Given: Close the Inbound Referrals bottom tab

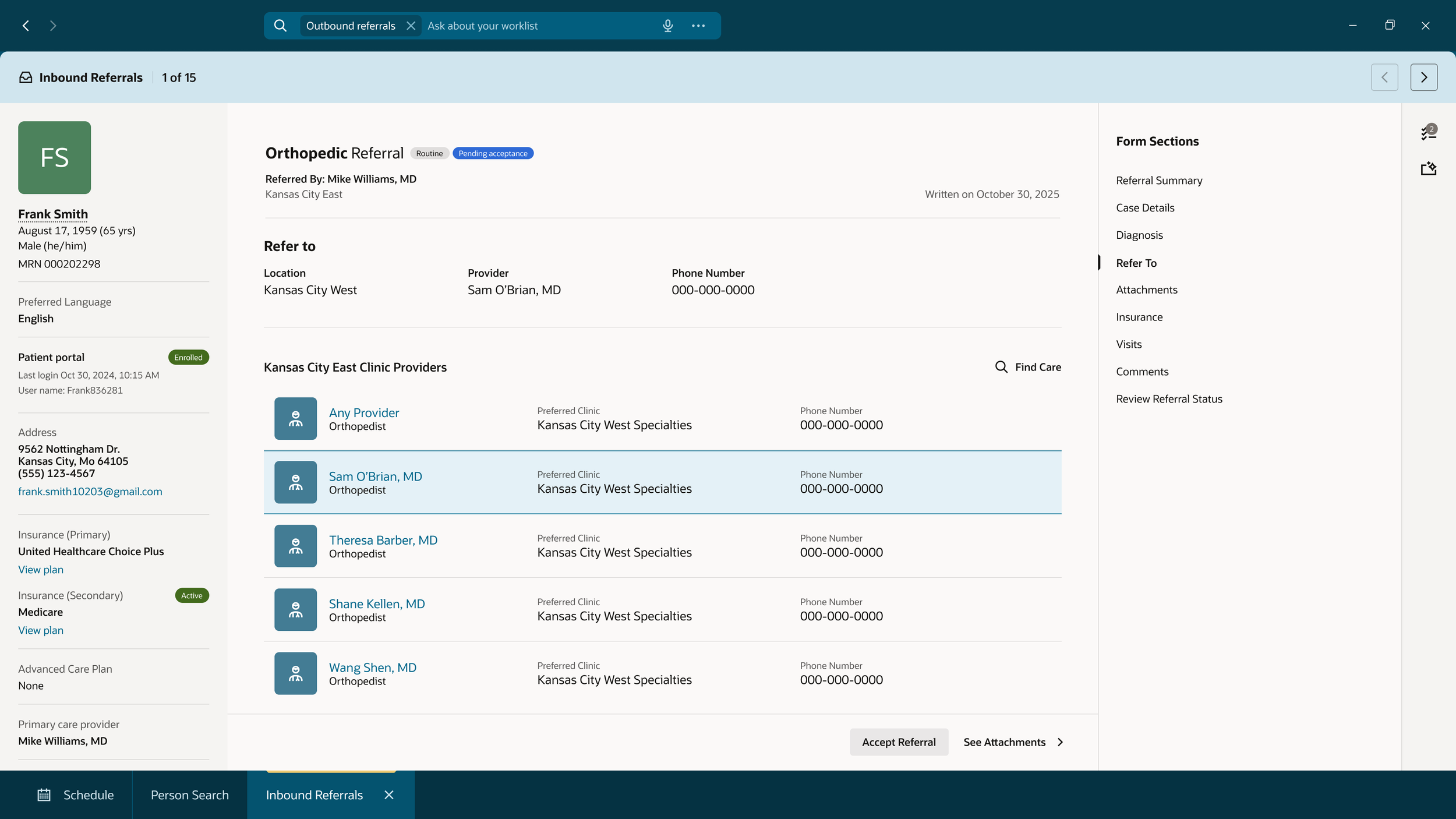Looking at the screenshot, I should click(x=389, y=795).
